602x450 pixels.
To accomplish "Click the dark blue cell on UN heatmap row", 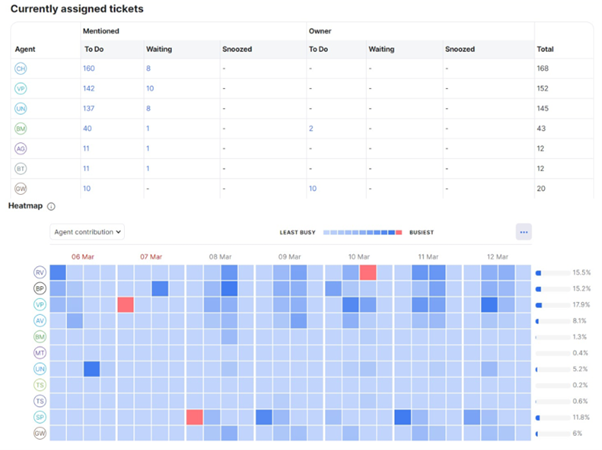I will pyautogui.click(x=92, y=369).
